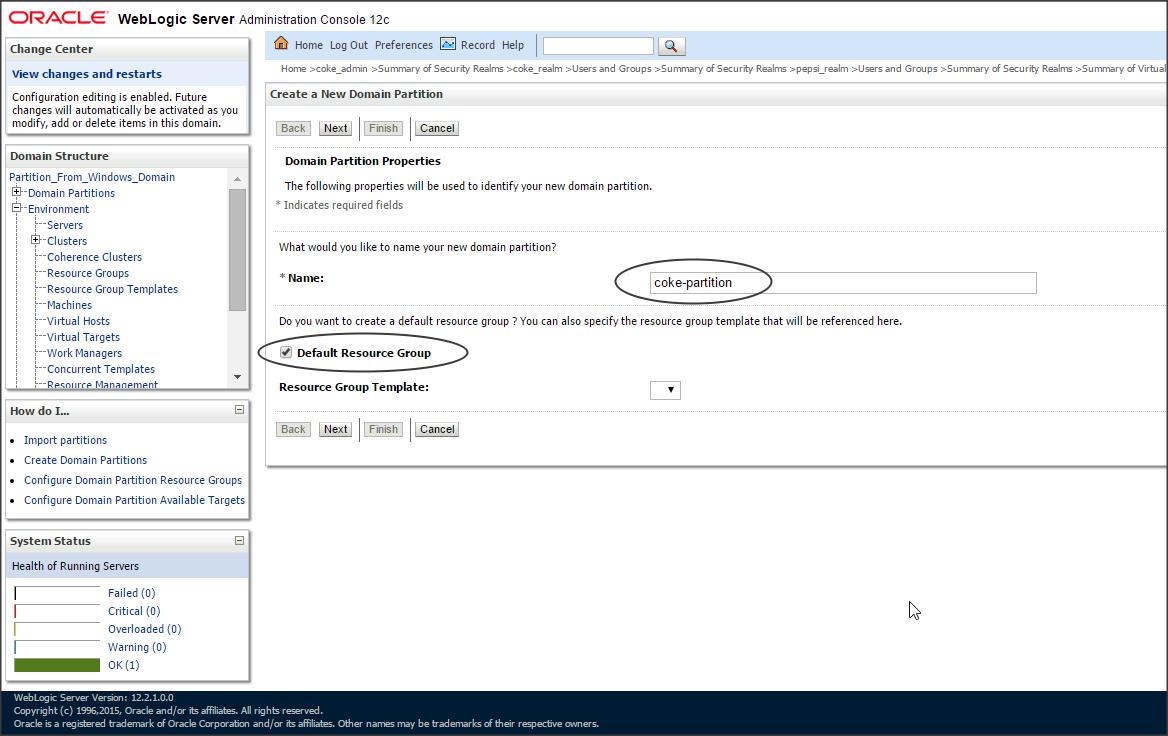
Task: Select Virtual Hosts tree item
Action: pos(78,321)
